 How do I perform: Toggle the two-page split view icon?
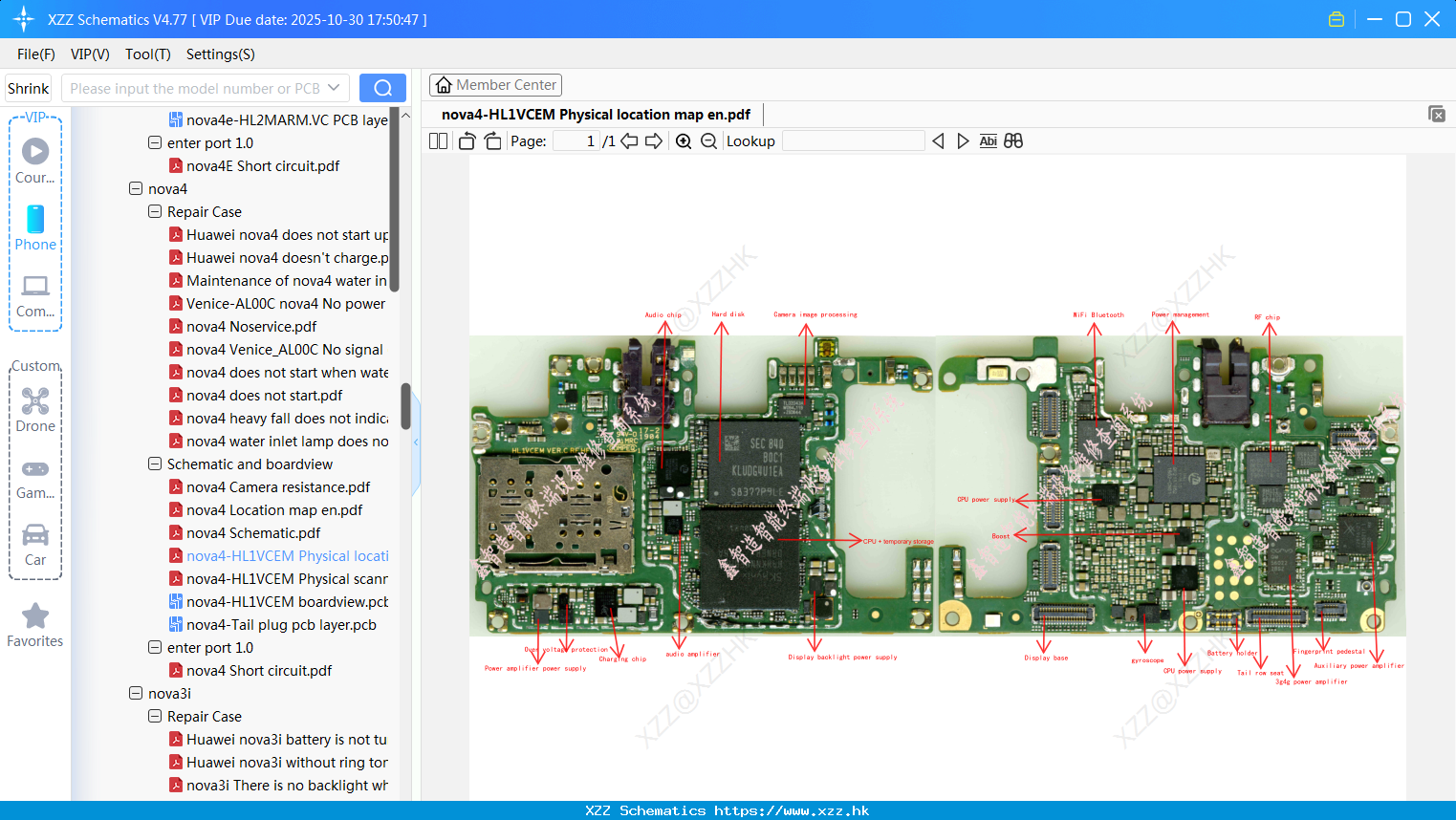(438, 141)
